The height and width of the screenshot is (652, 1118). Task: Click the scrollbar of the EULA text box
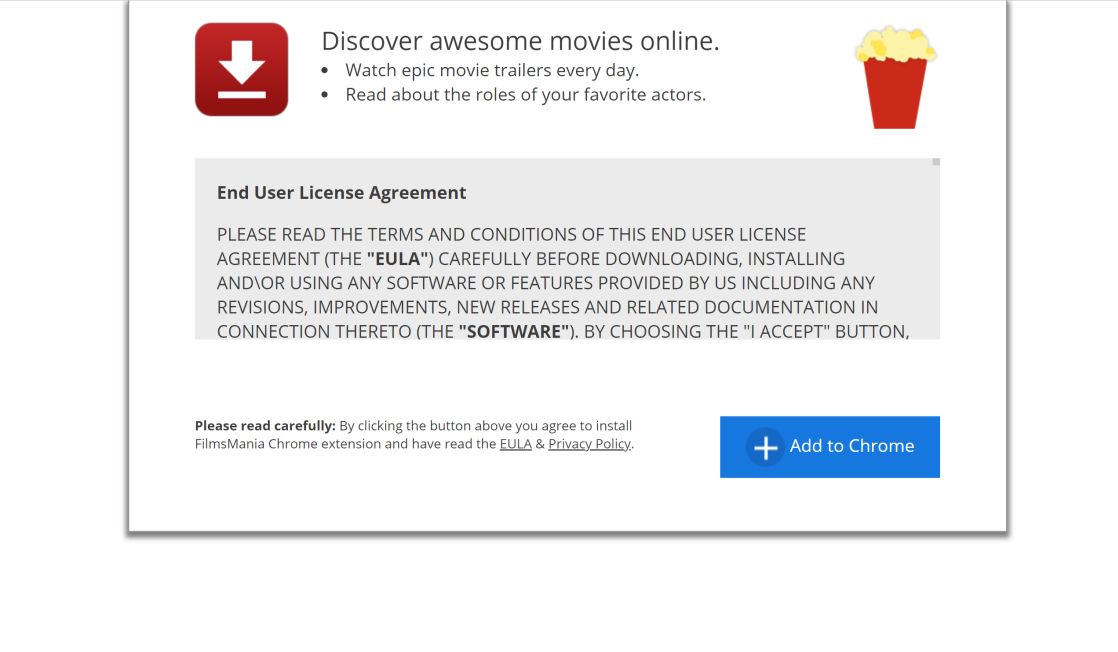(935, 250)
